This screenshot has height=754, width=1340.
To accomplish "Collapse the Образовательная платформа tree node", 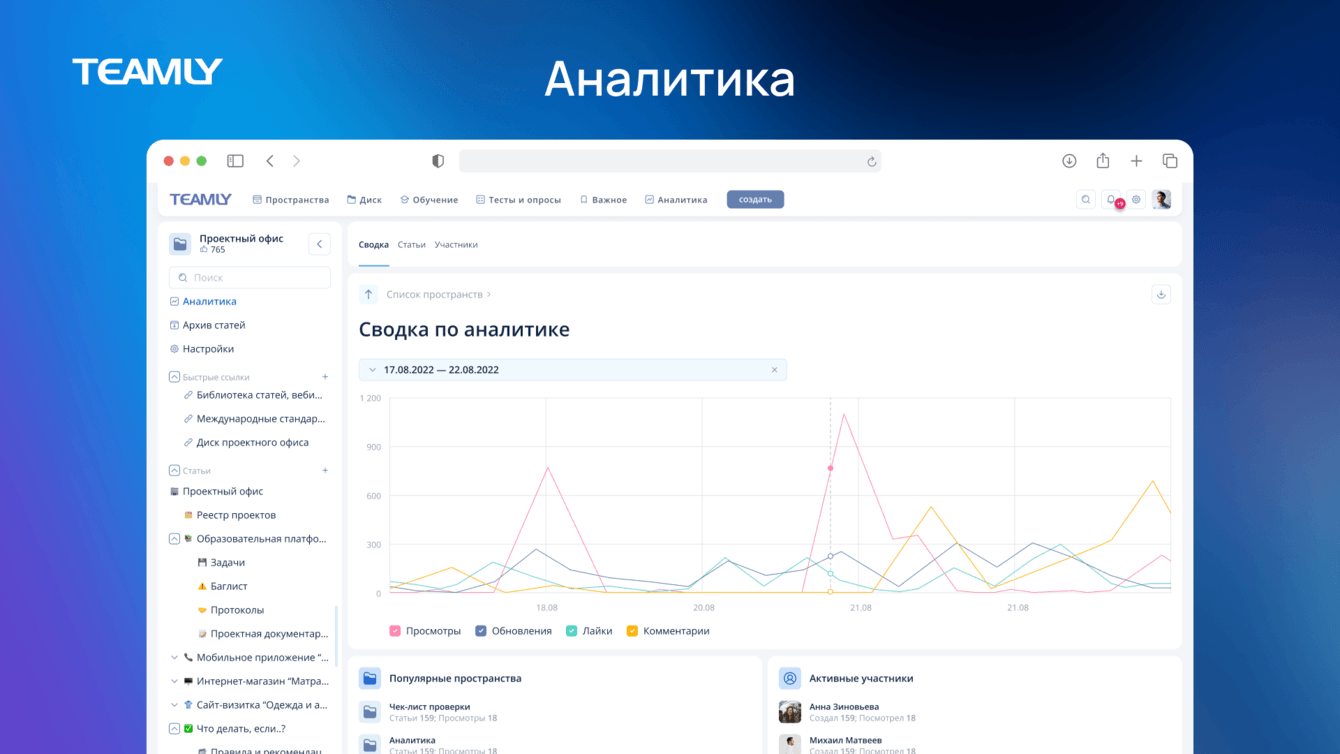I will (x=174, y=539).
